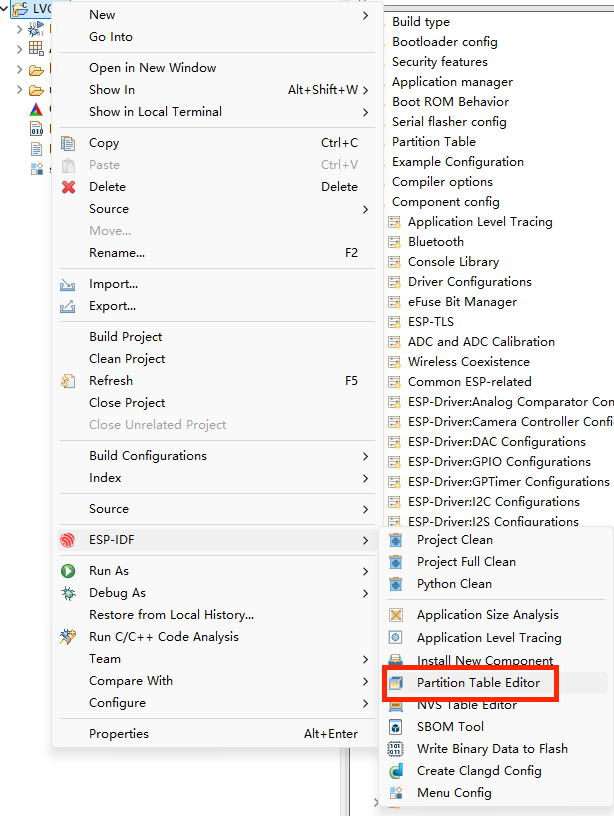Expand the Compare With submenu arrow
The width and height of the screenshot is (614, 816).
(x=365, y=681)
